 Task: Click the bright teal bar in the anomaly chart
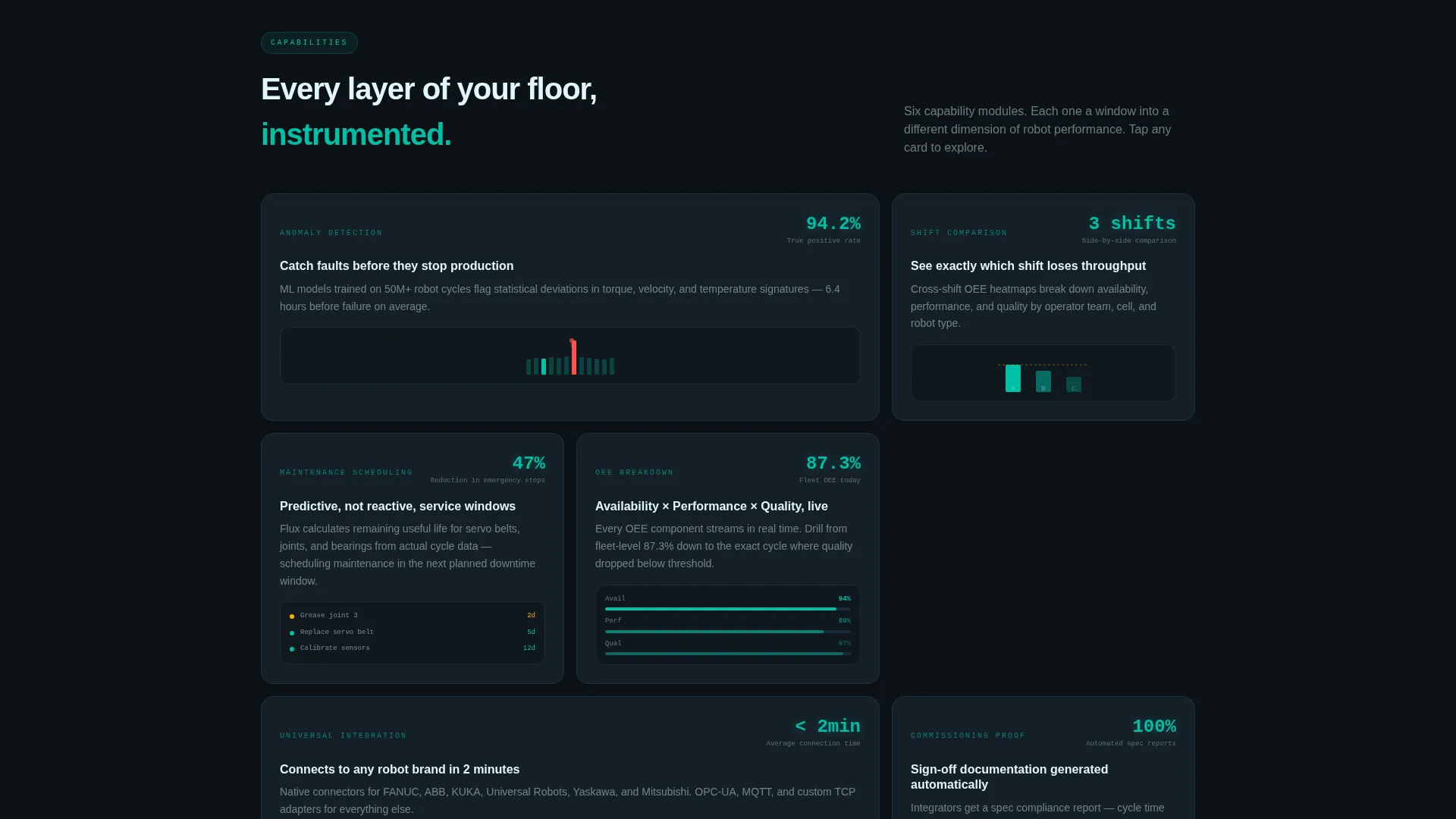544,366
